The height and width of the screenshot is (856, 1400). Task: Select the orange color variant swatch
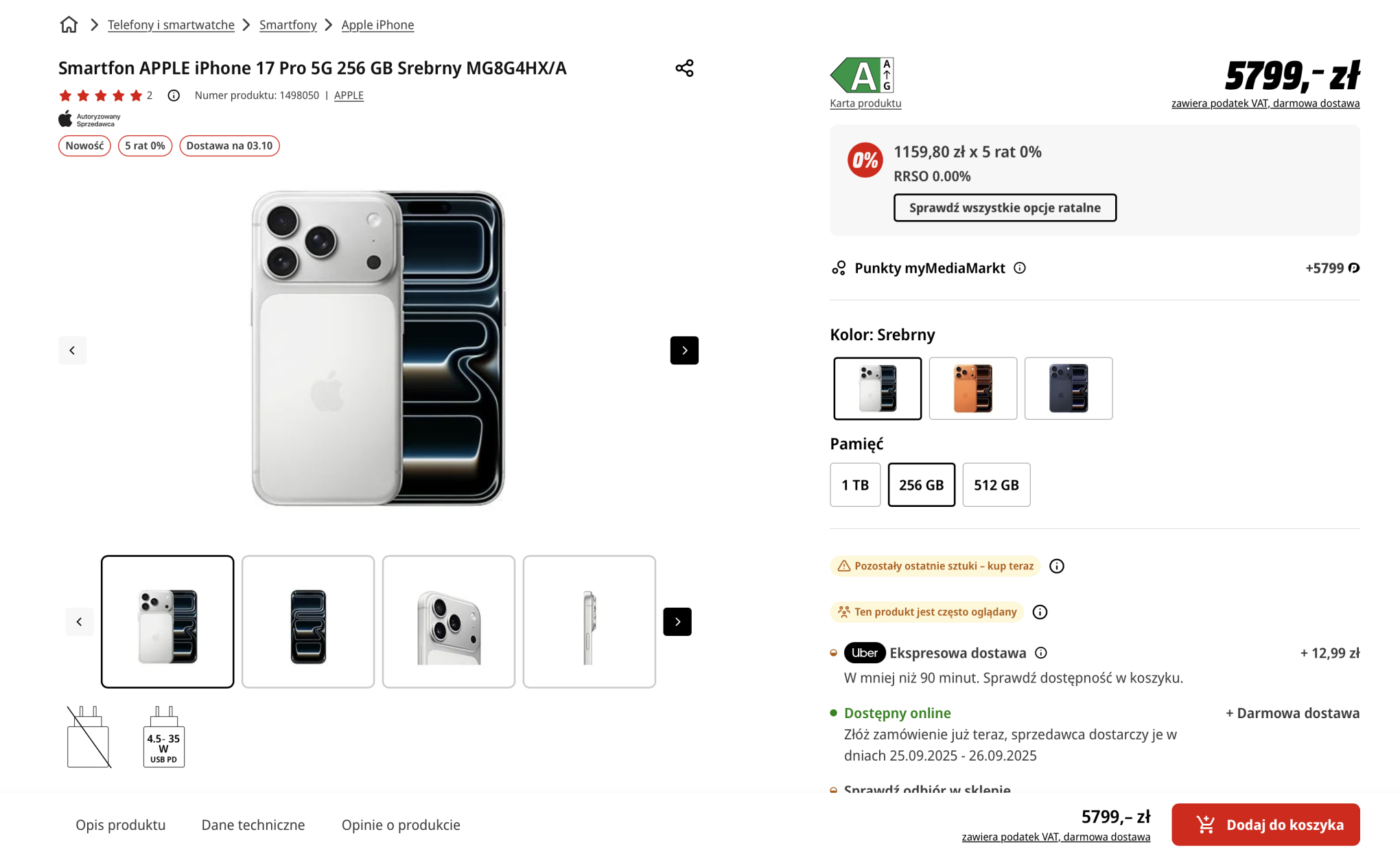point(972,388)
